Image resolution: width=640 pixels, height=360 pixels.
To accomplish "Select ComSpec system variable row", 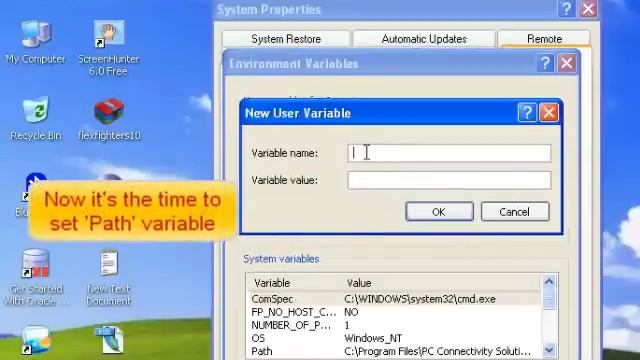I will pyautogui.click(x=394, y=299).
